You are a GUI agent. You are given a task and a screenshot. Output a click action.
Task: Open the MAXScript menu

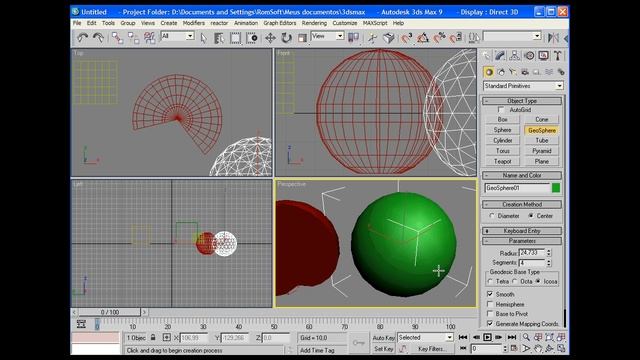point(375,23)
